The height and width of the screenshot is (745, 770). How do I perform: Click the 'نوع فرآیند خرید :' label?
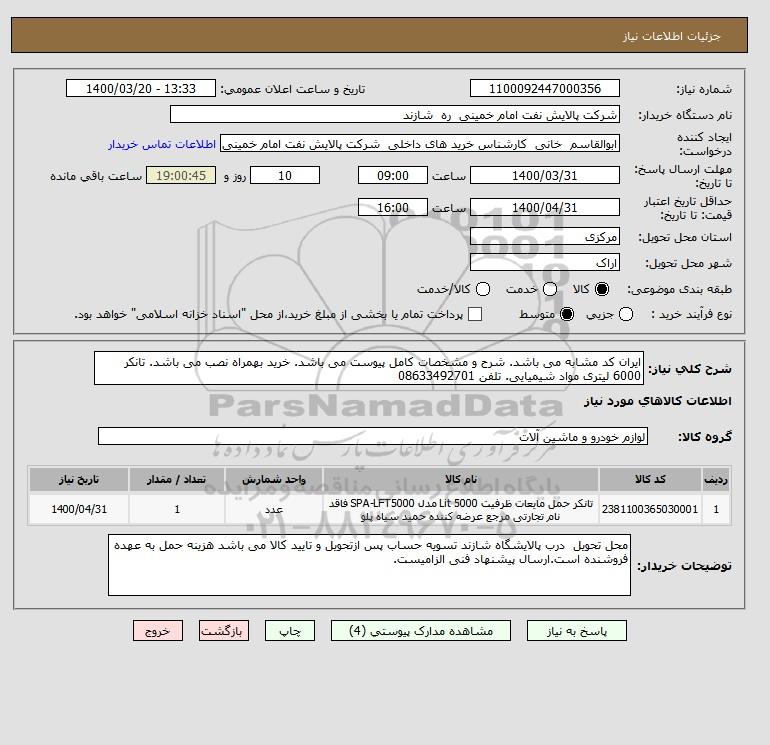[691, 314]
